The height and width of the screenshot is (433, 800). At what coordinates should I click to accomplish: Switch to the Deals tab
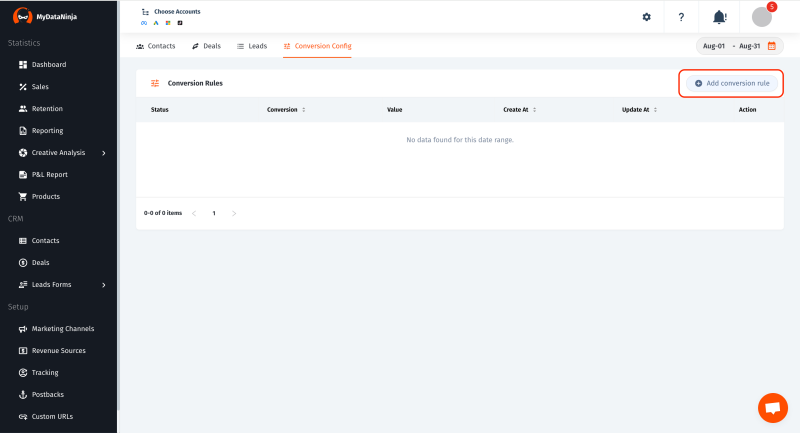[x=205, y=46]
